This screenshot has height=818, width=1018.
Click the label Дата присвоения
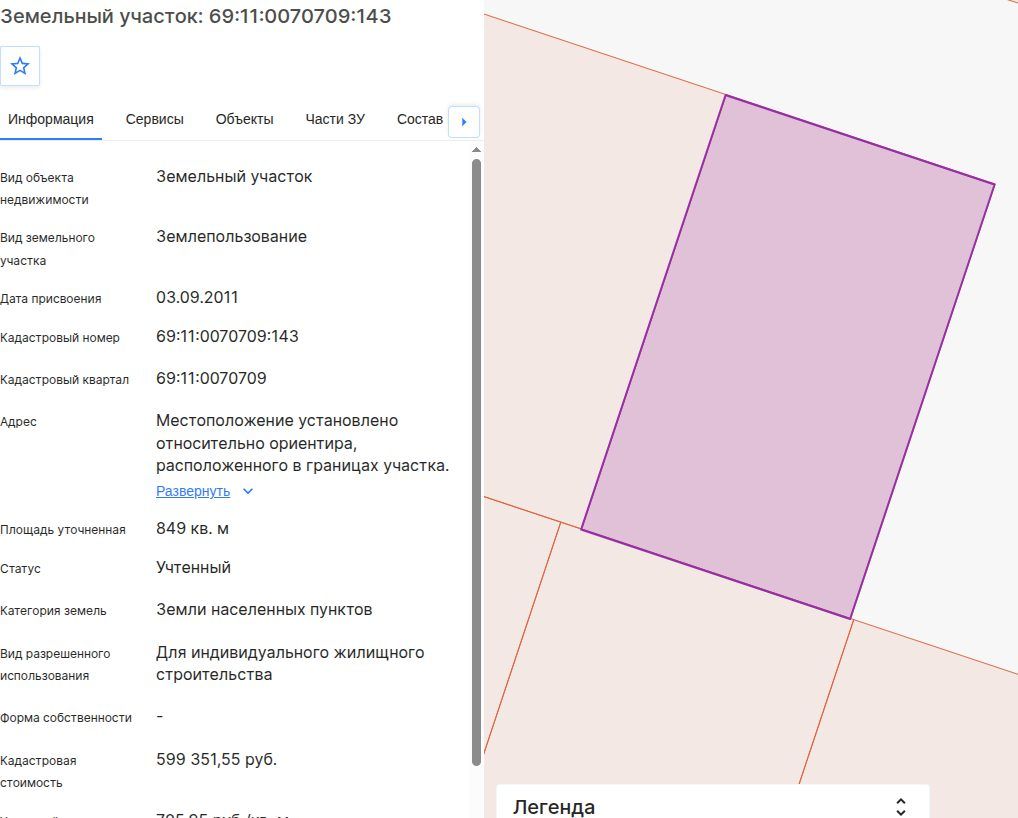tap(51, 299)
